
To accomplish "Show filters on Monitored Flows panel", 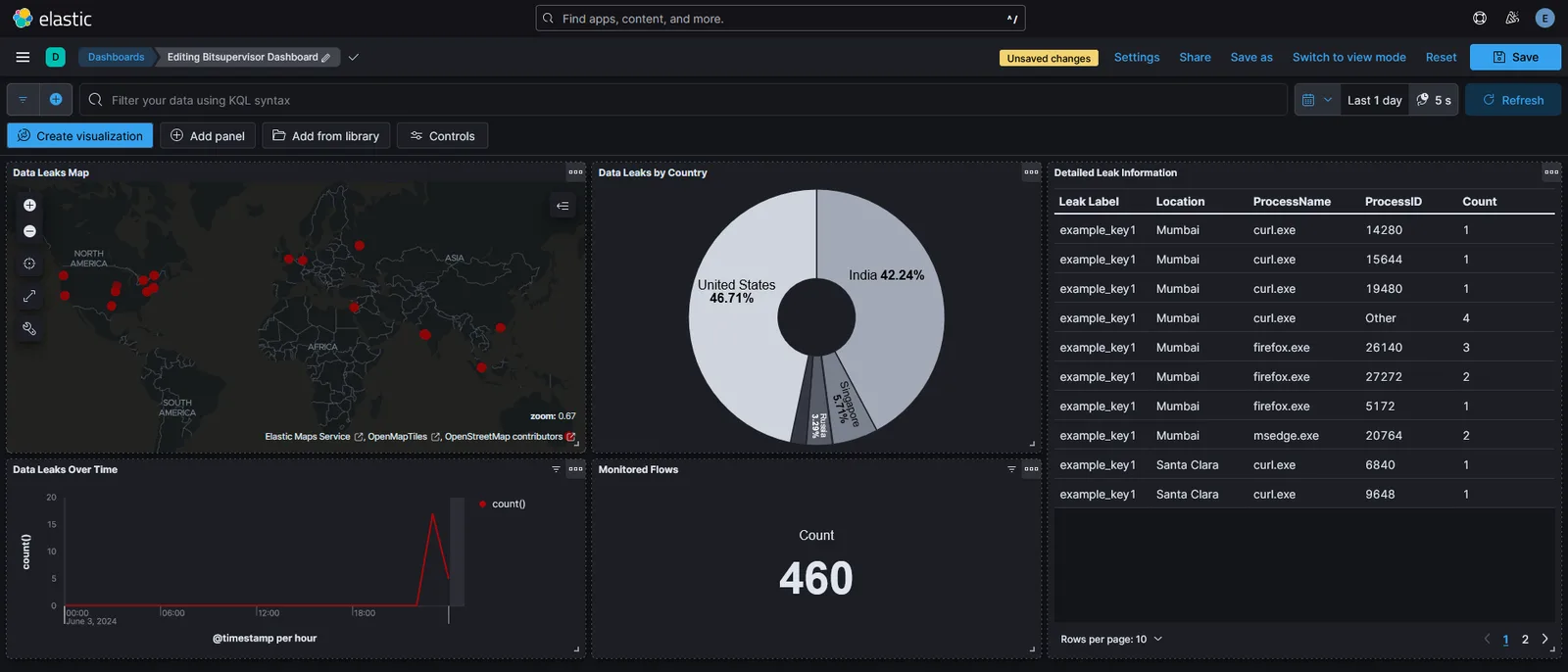I will click(1011, 469).
